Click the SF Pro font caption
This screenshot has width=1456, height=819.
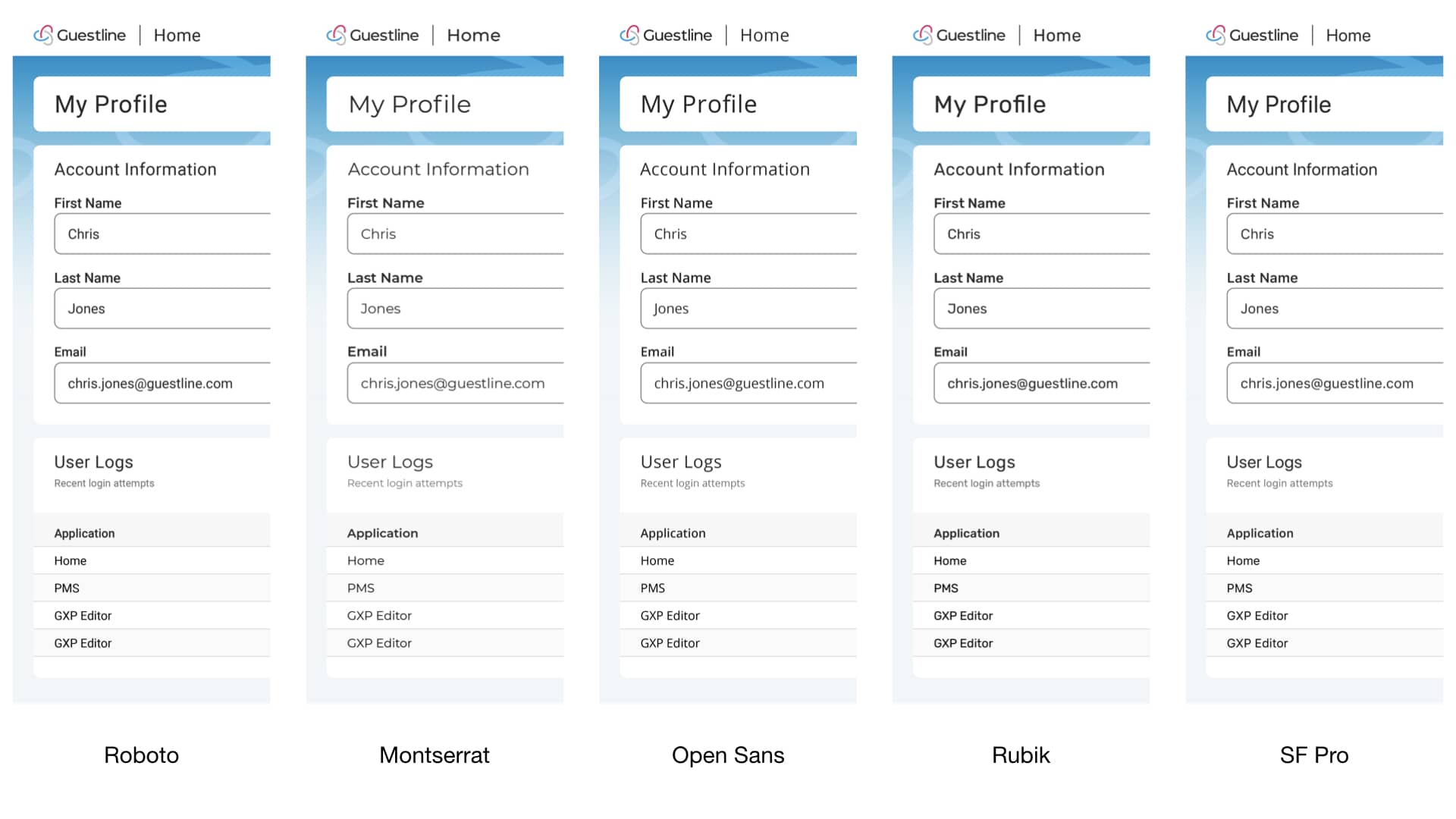click(1314, 755)
